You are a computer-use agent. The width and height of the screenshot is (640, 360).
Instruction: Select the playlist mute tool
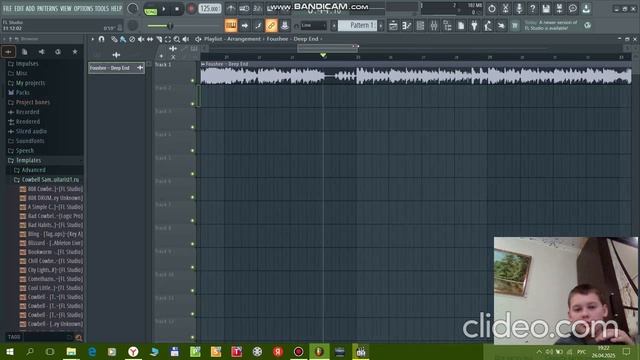point(141,39)
